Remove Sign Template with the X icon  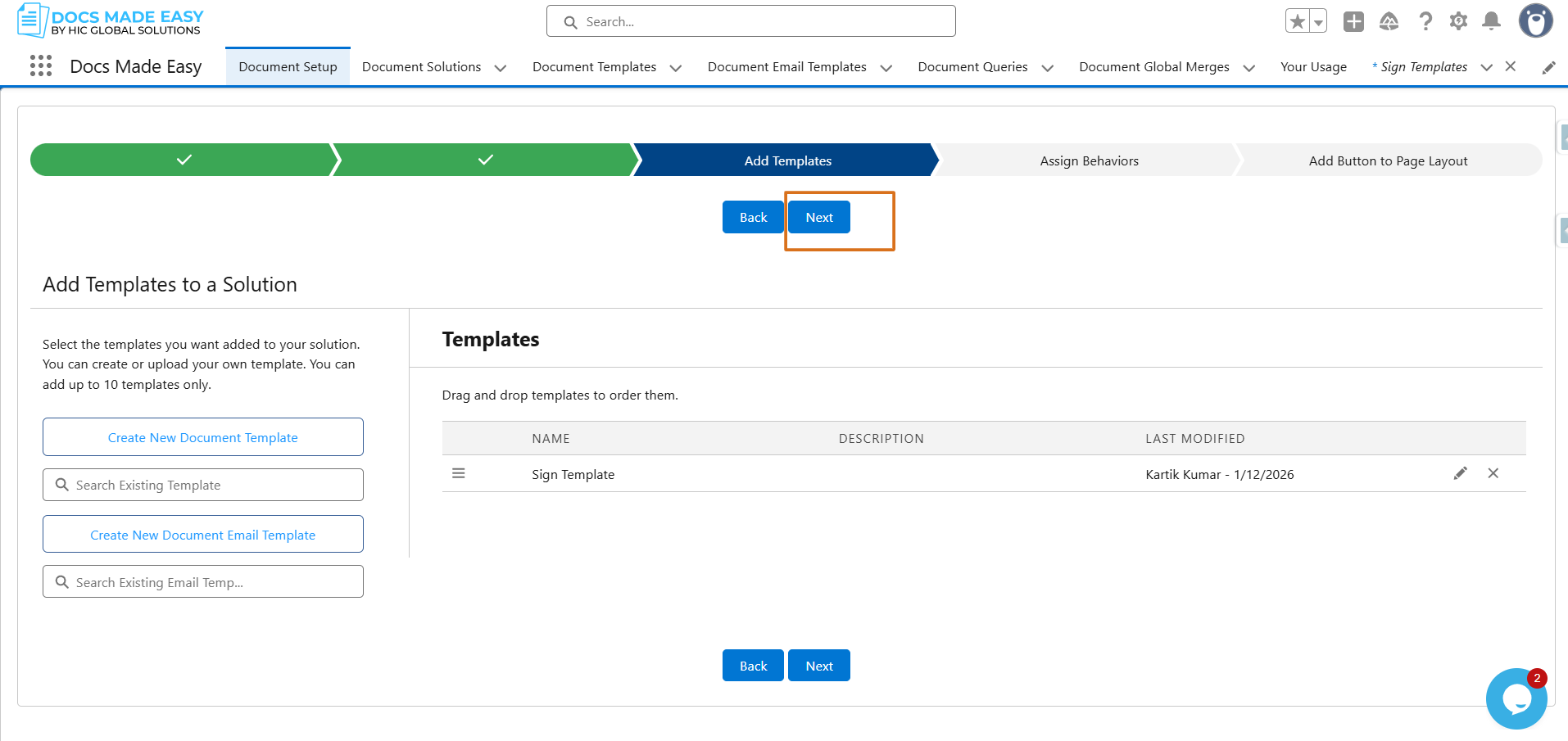(x=1493, y=473)
